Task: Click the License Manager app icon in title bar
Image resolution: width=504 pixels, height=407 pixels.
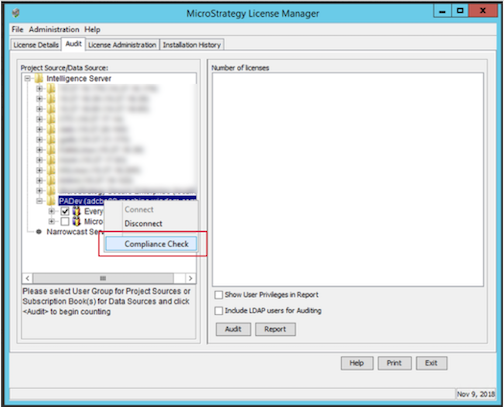Action: [x=16, y=13]
